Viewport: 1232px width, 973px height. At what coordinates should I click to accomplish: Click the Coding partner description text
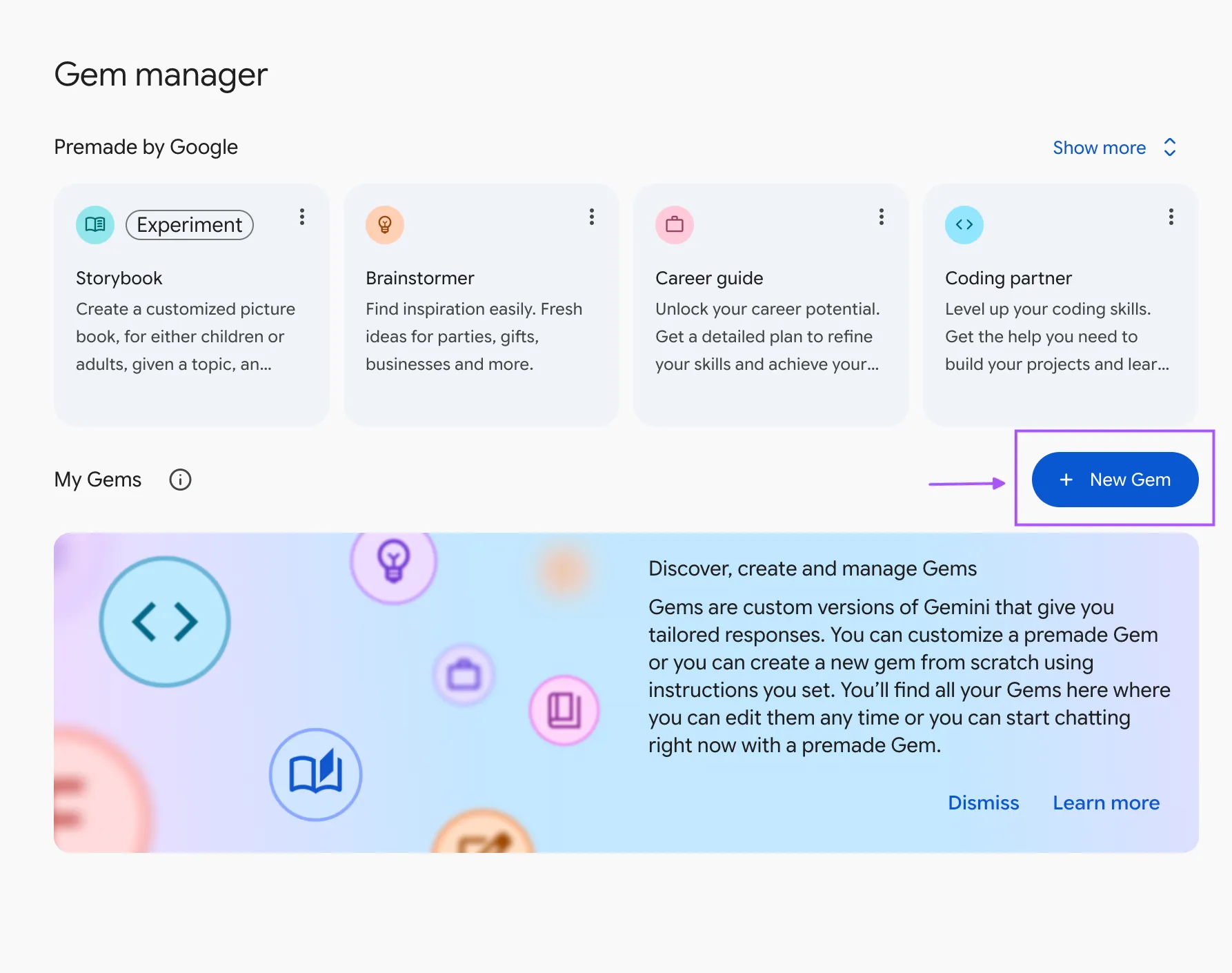click(x=1057, y=337)
